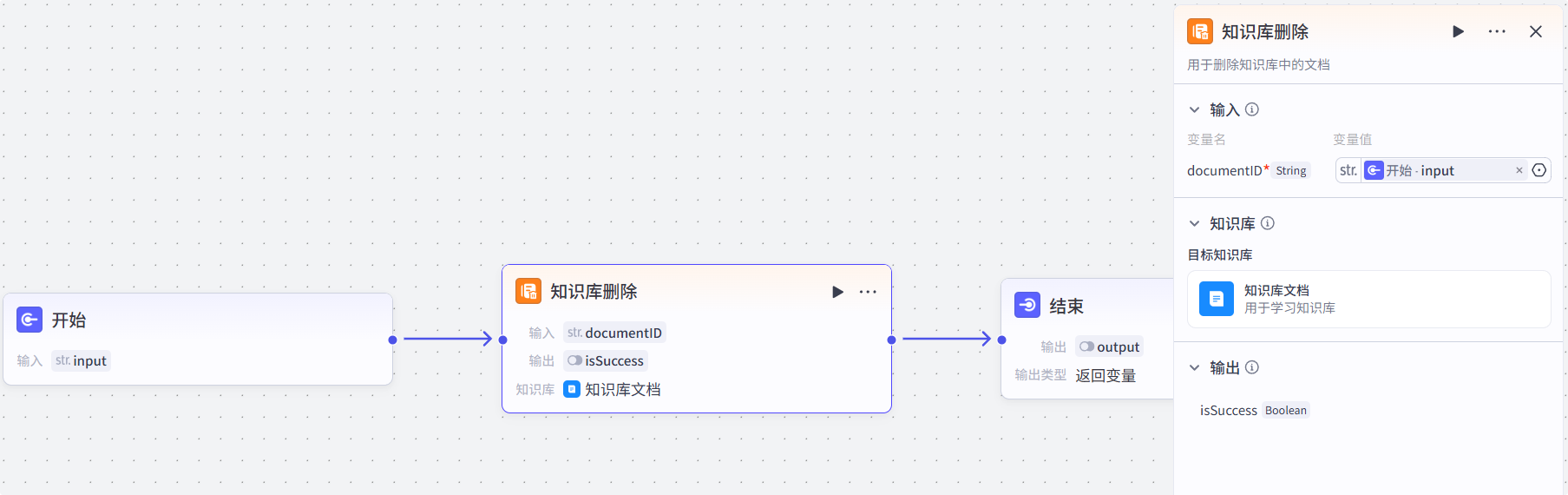Screen dimensions: 1568x495
Task: Click the 结束 node title
Action: [x=1066, y=306]
